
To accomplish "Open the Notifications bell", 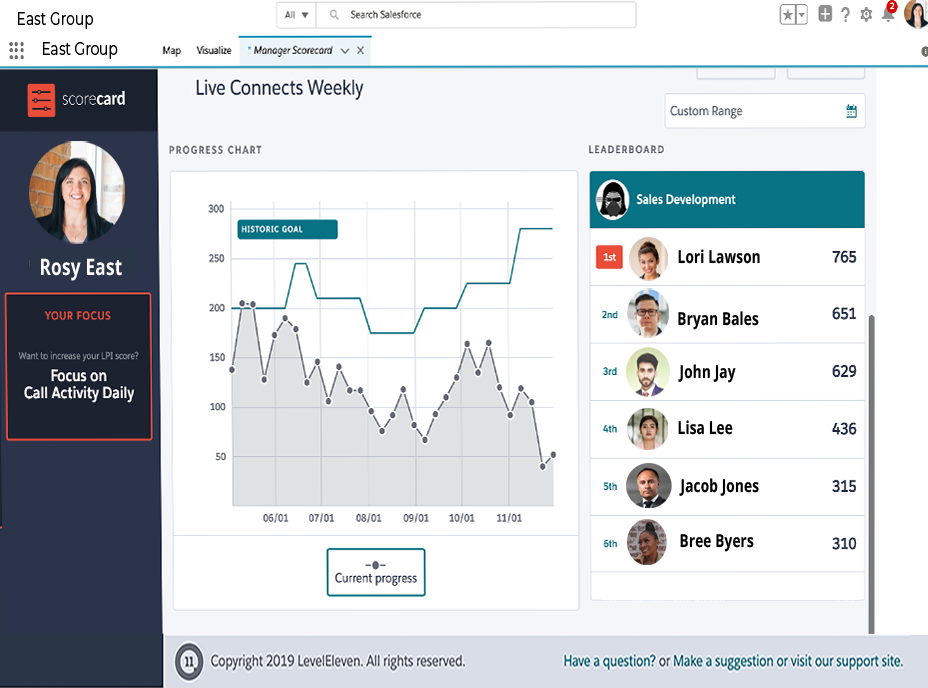I will [888, 14].
